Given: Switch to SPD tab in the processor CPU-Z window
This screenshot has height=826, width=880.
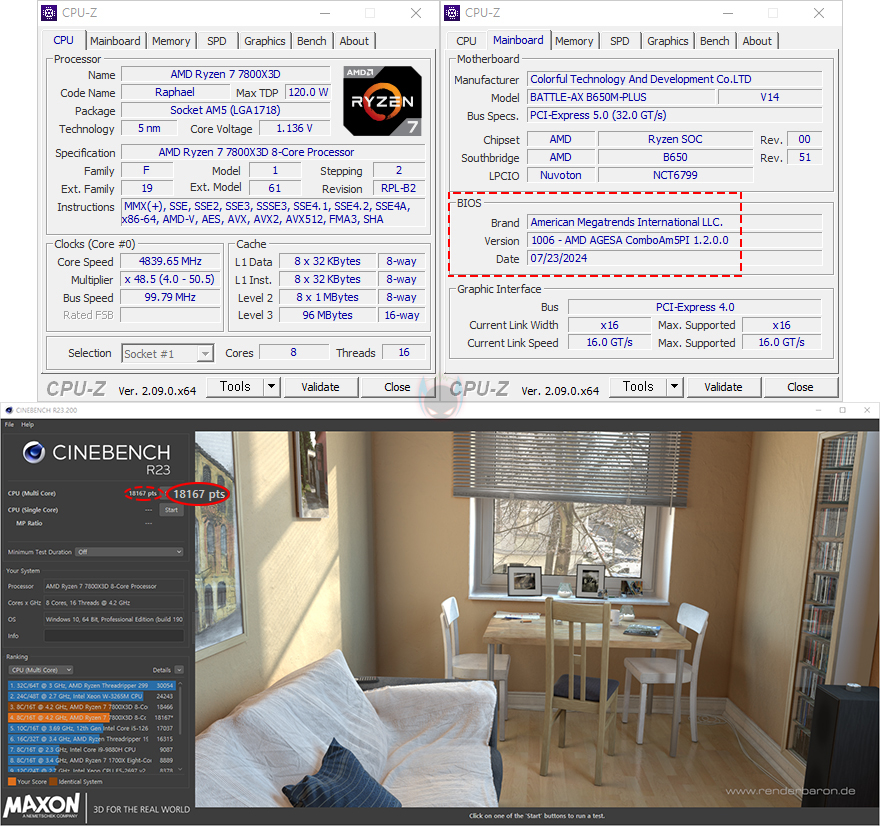Looking at the screenshot, I should pyautogui.click(x=217, y=41).
